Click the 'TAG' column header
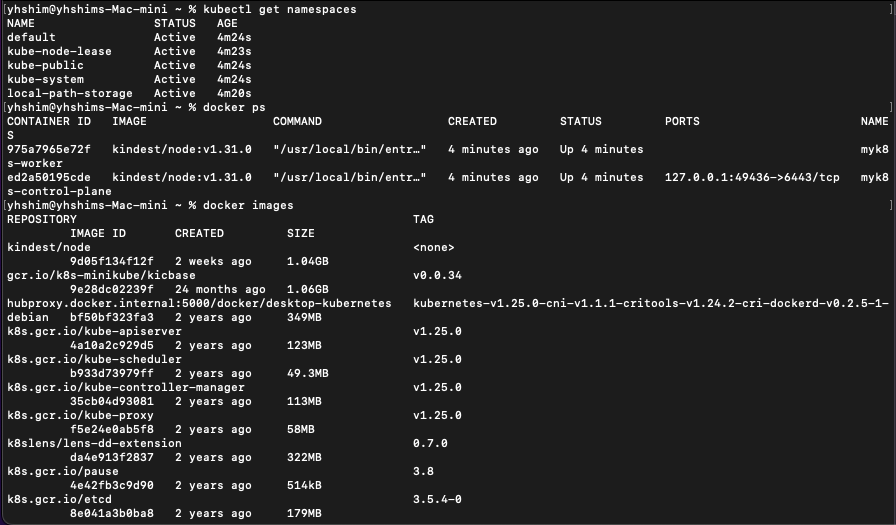896x525 pixels. (x=423, y=219)
